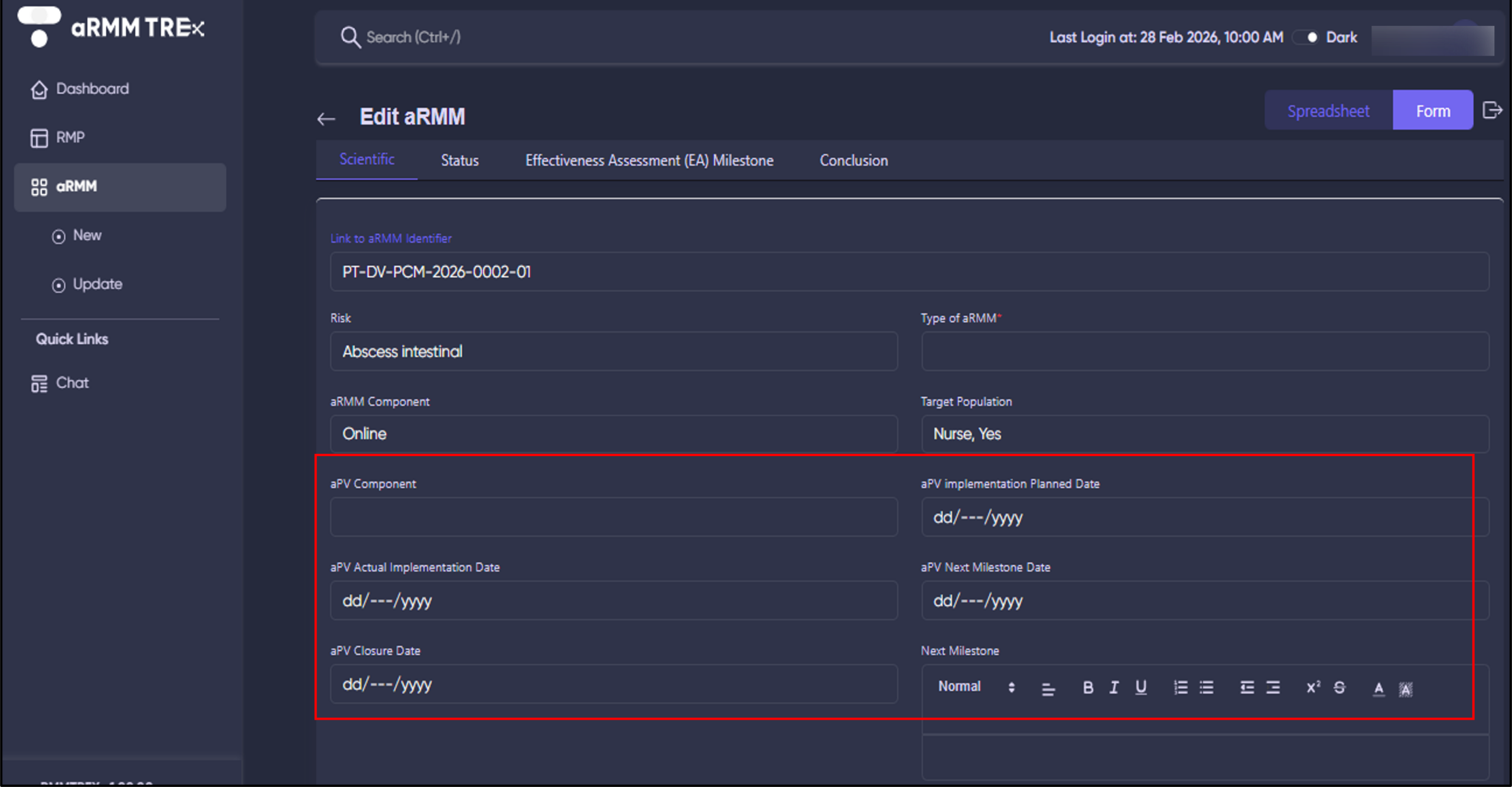
Task: Open Chat from Quick Links
Action: pyautogui.click(x=71, y=383)
